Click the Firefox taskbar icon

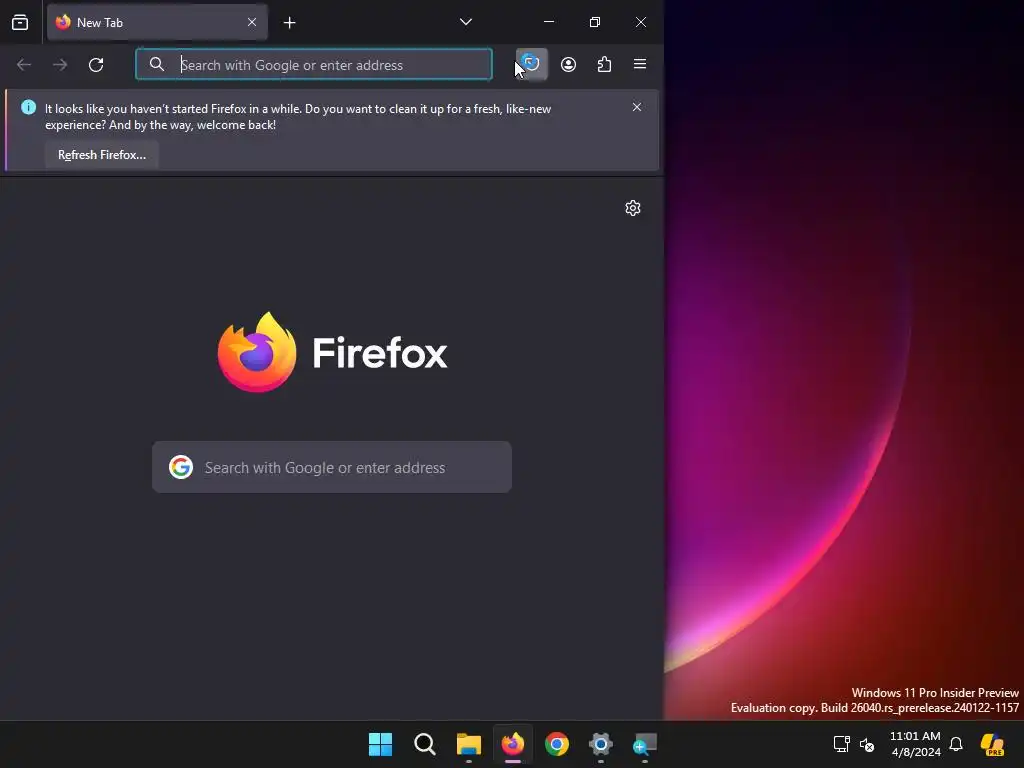pos(513,744)
